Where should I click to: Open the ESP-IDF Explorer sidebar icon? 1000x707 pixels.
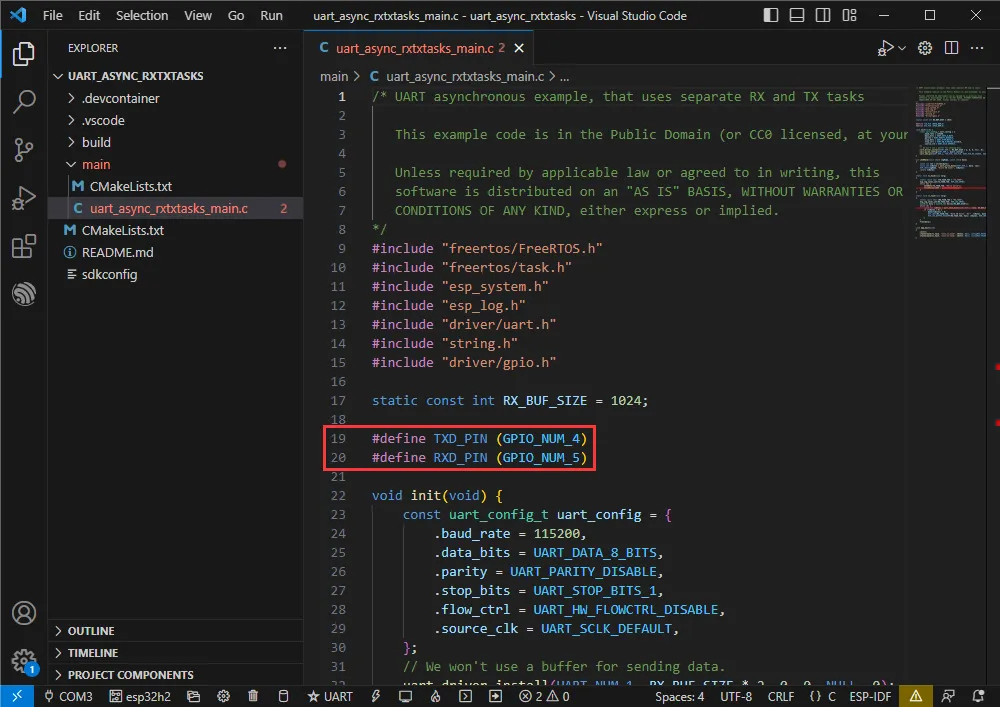24,295
